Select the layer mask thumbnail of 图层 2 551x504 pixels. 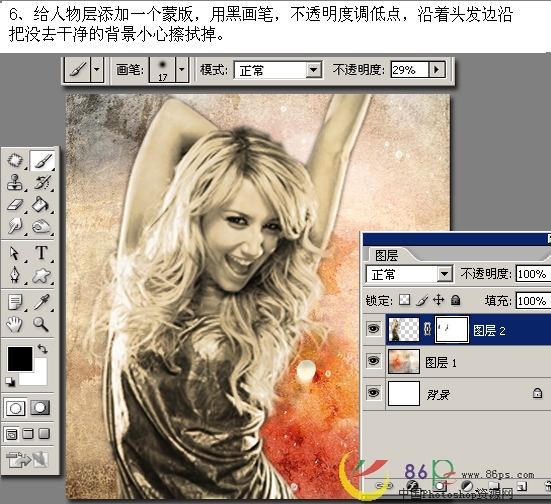click(452, 329)
